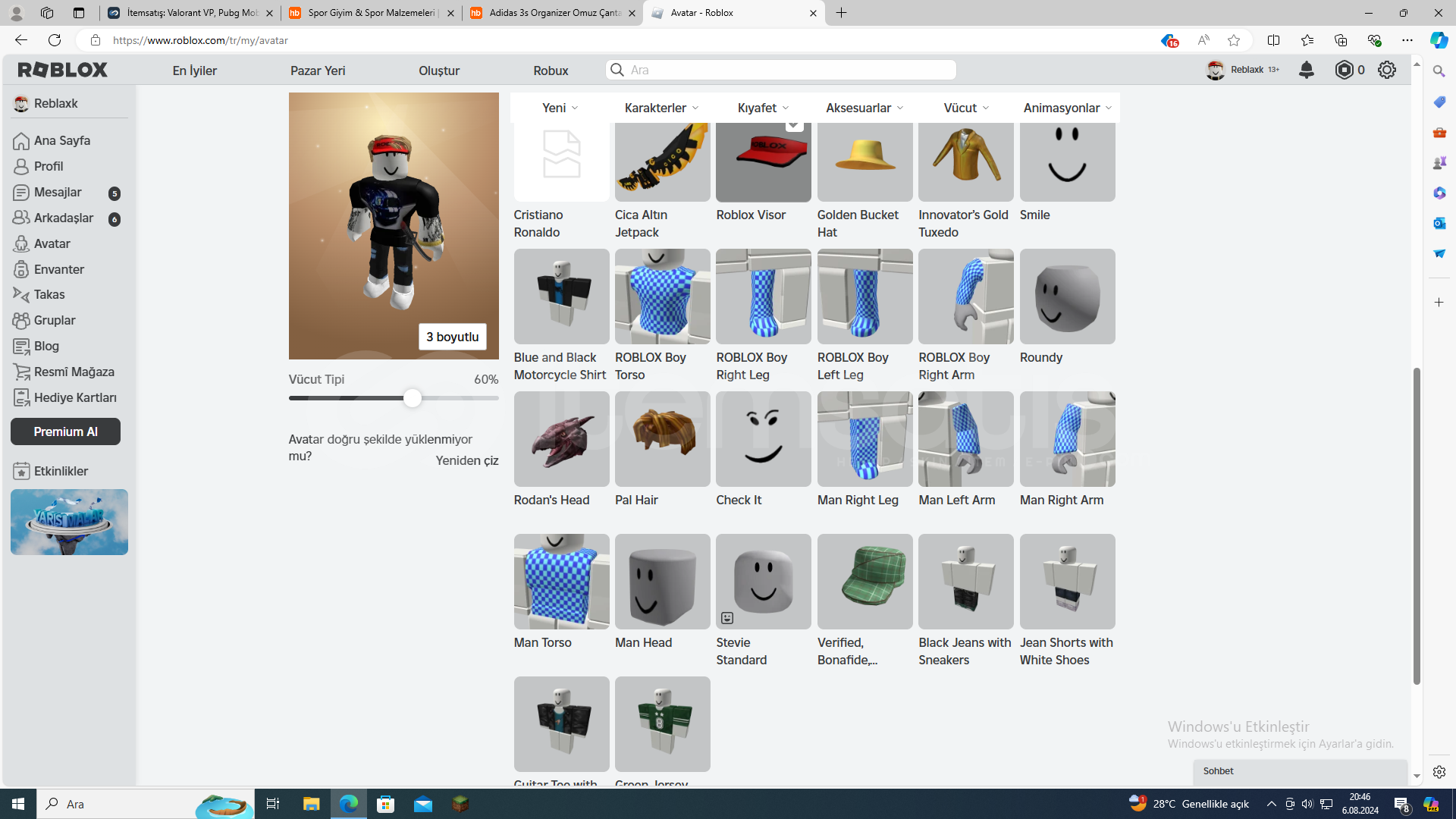Open Sohbet chat bar
1456x819 pixels.
click(1300, 771)
